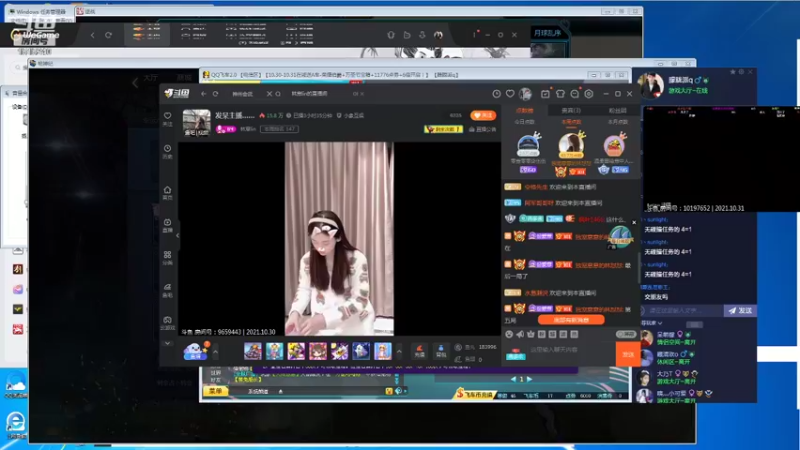Select the today ranking sub-tab
This screenshot has height=450, width=800.
click(524, 122)
